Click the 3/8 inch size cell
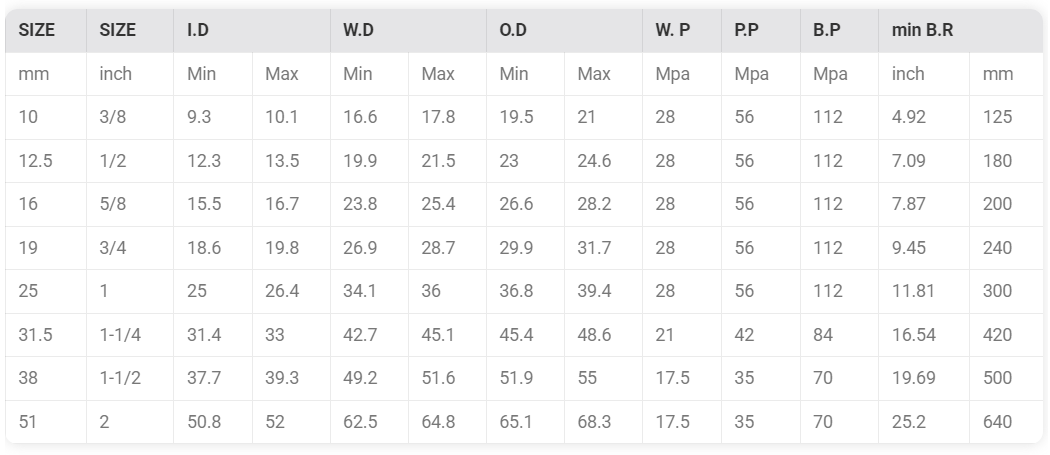This screenshot has height=455, width=1050. coord(130,117)
